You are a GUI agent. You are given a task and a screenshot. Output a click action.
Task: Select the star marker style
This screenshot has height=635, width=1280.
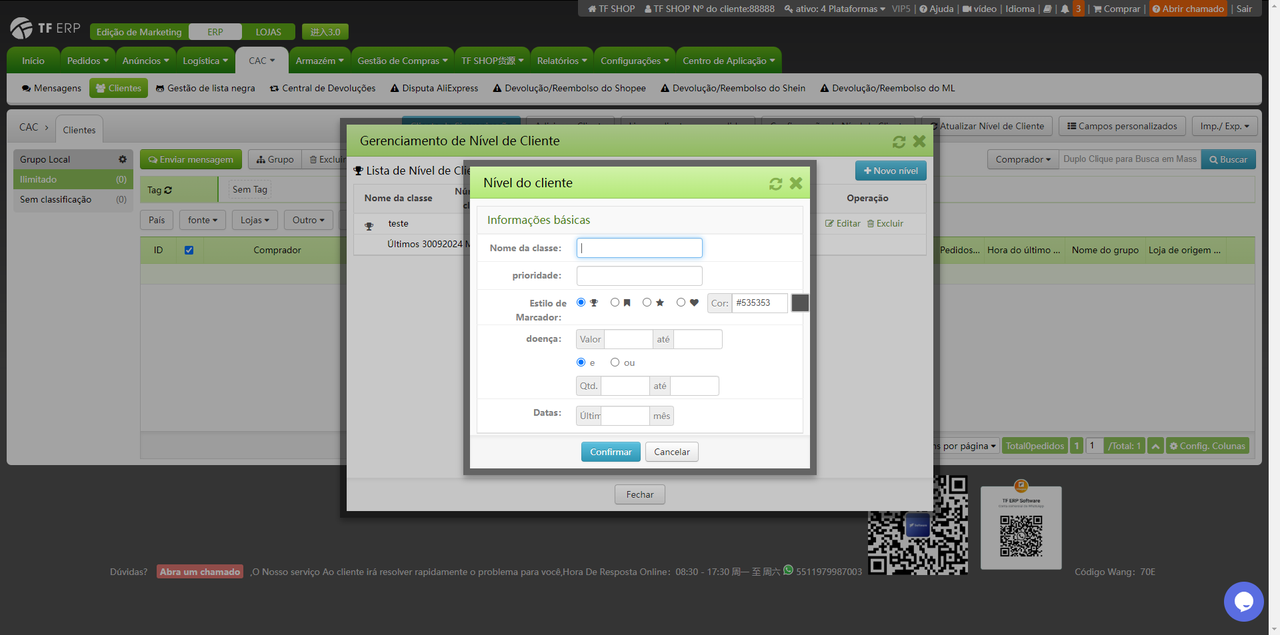click(648, 302)
